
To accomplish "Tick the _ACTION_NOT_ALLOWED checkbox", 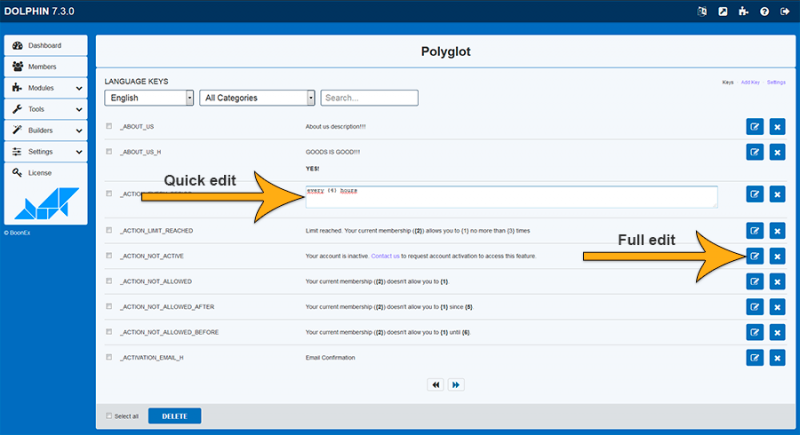I will 109,281.
